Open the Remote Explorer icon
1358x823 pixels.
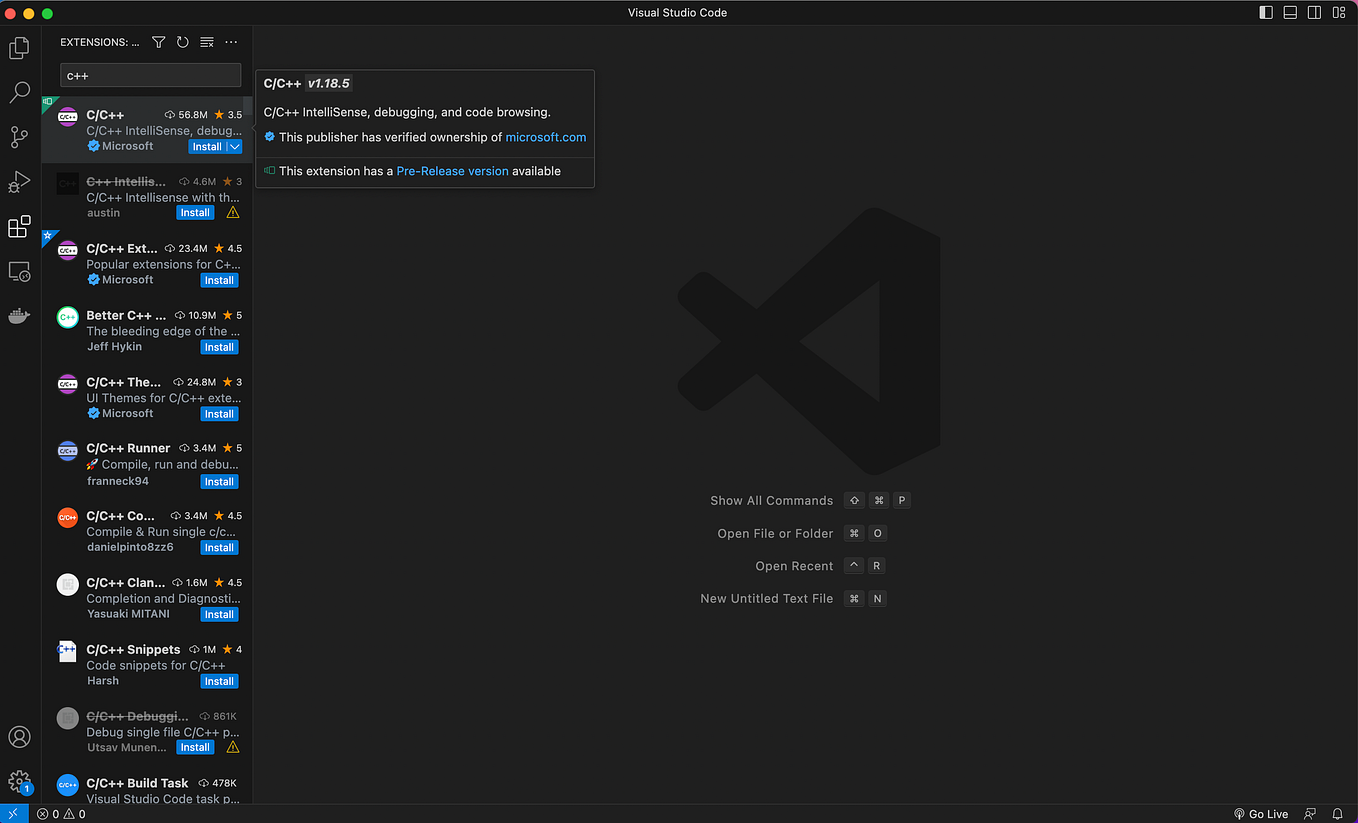19,272
